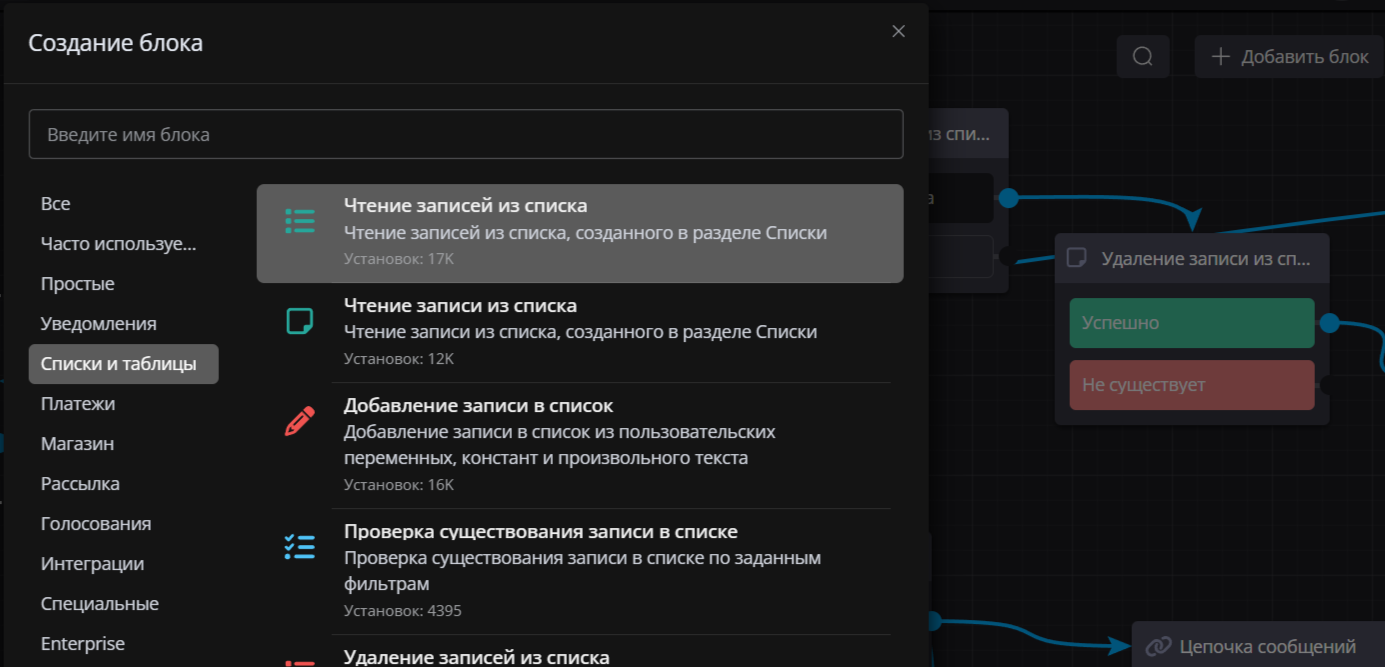
Task: Type in the Введите имя блока field
Action: (465, 134)
